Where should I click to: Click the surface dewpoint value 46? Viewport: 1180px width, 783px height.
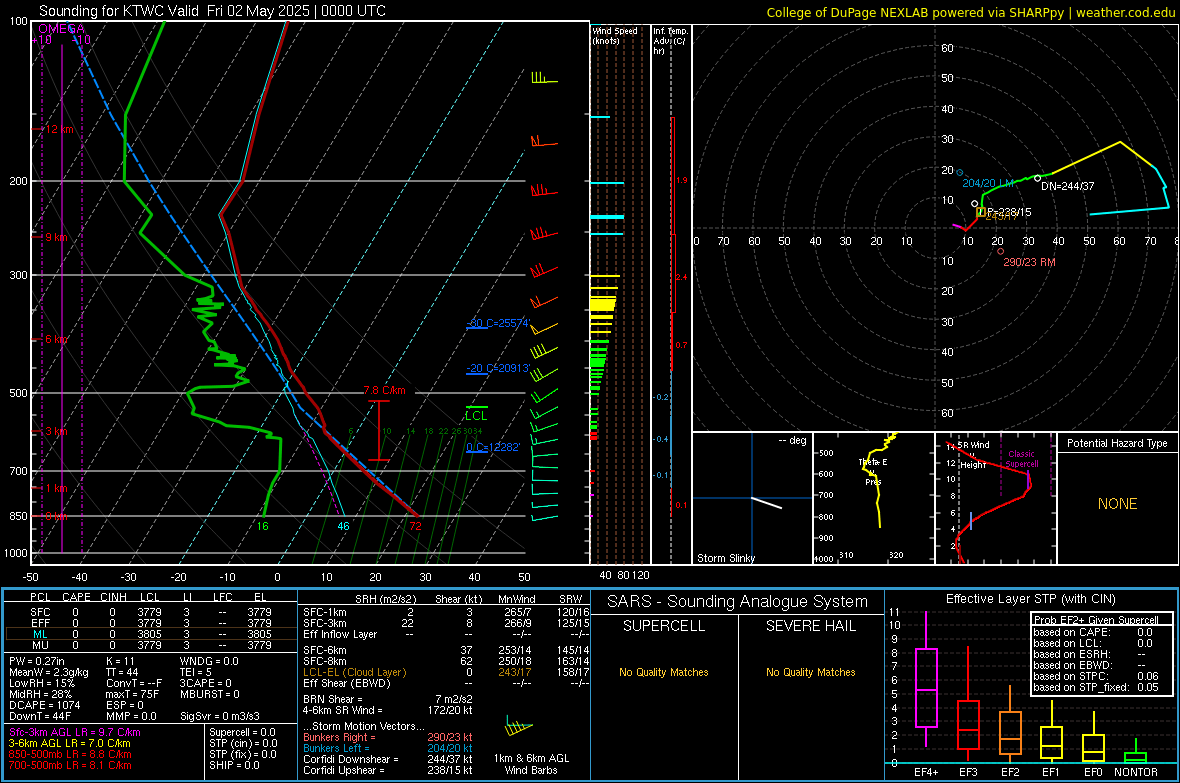pos(343,526)
